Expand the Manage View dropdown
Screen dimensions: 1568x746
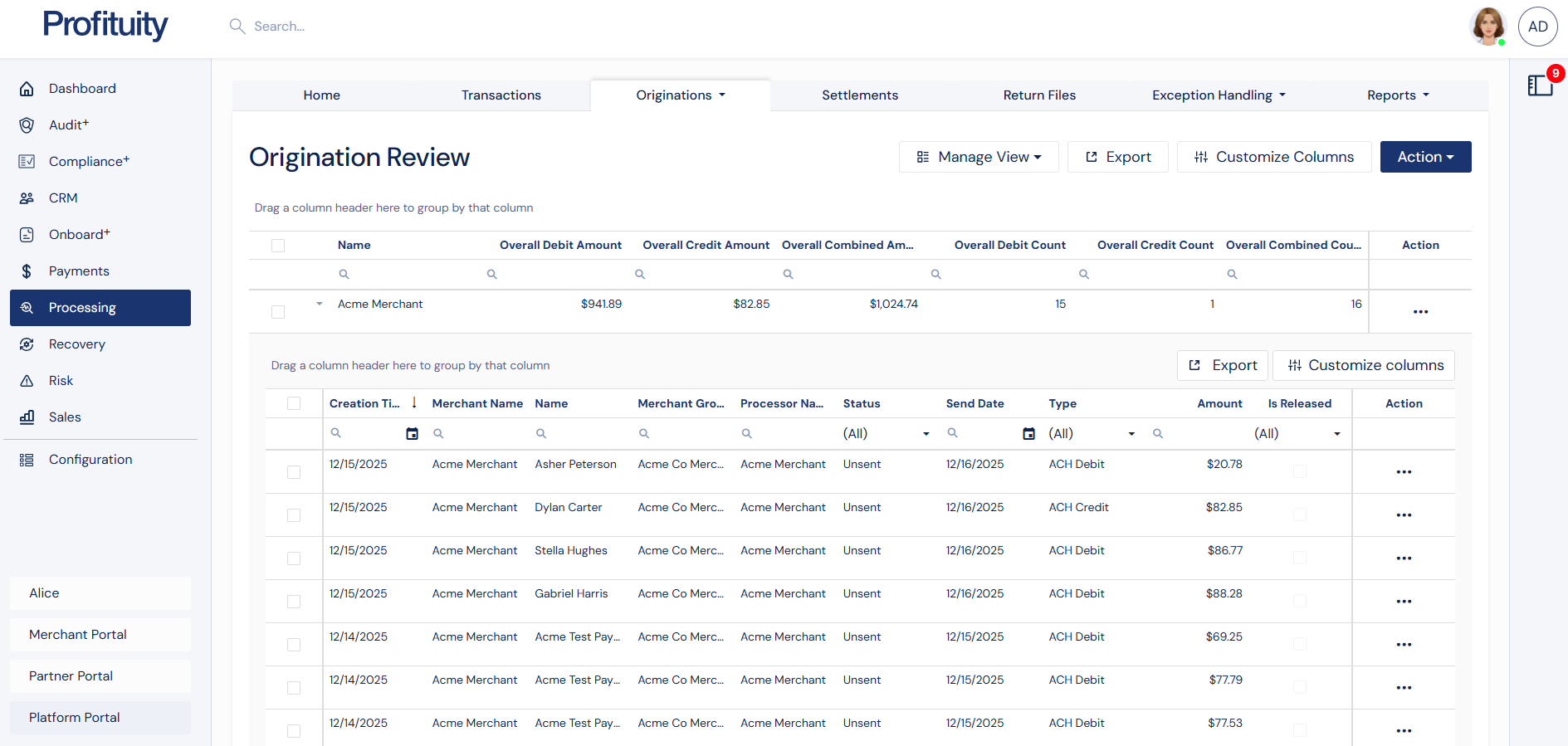(x=978, y=157)
